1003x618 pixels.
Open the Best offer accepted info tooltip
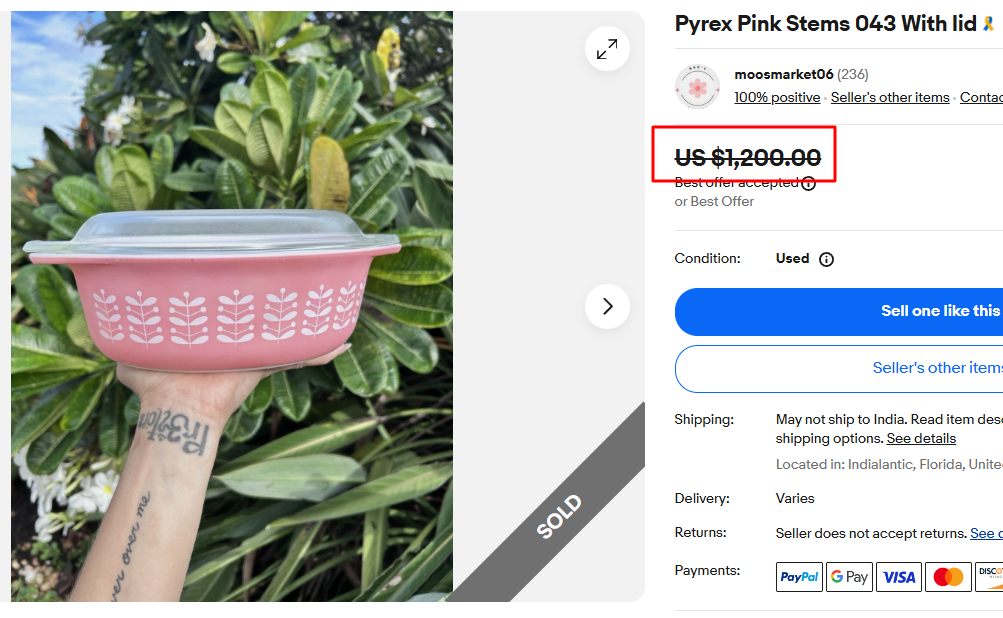point(808,183)
